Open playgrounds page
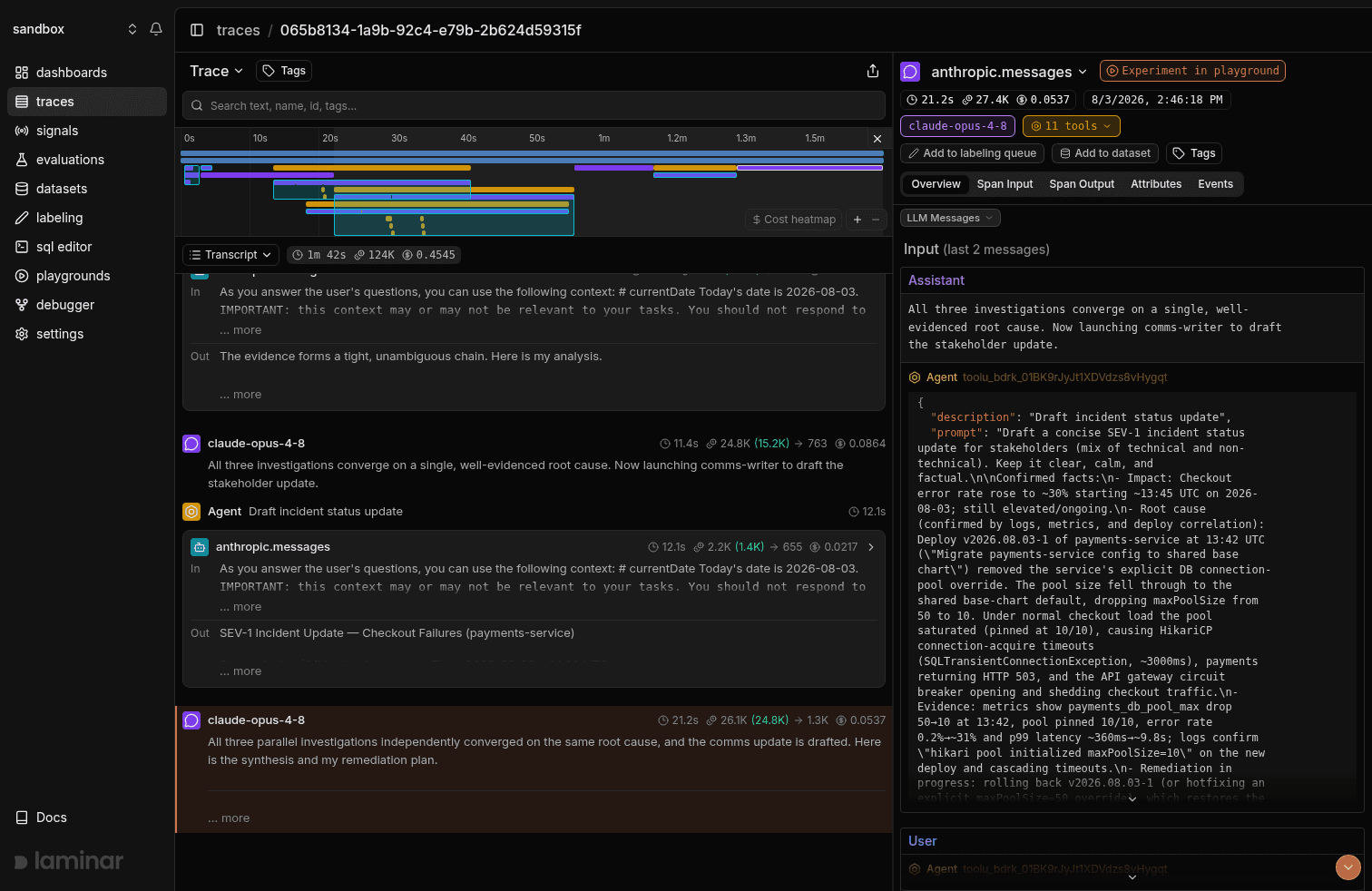The width and height of the screenshot is (1372, 891). (87, 276)
